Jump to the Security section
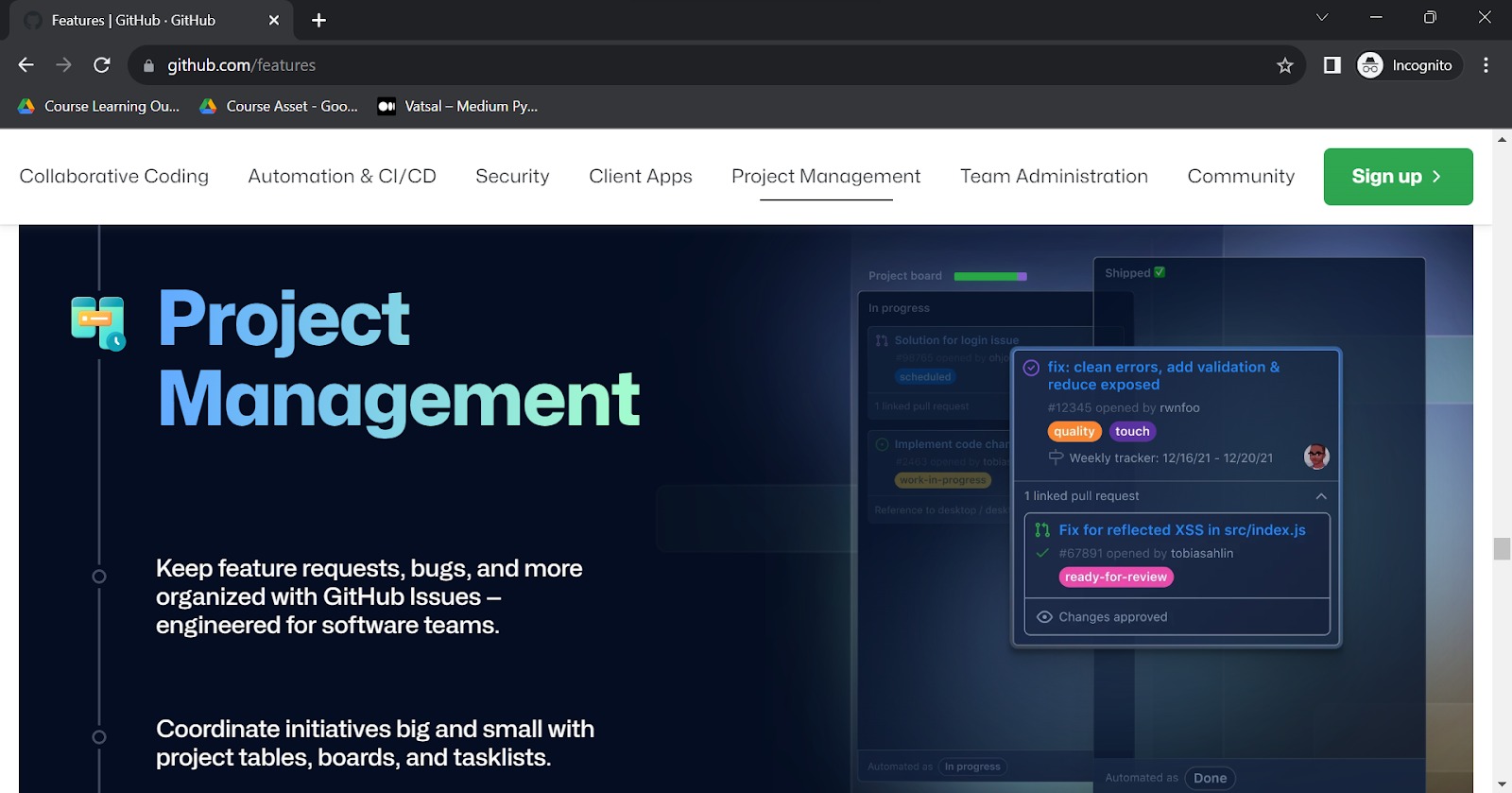 coord(512,176)
